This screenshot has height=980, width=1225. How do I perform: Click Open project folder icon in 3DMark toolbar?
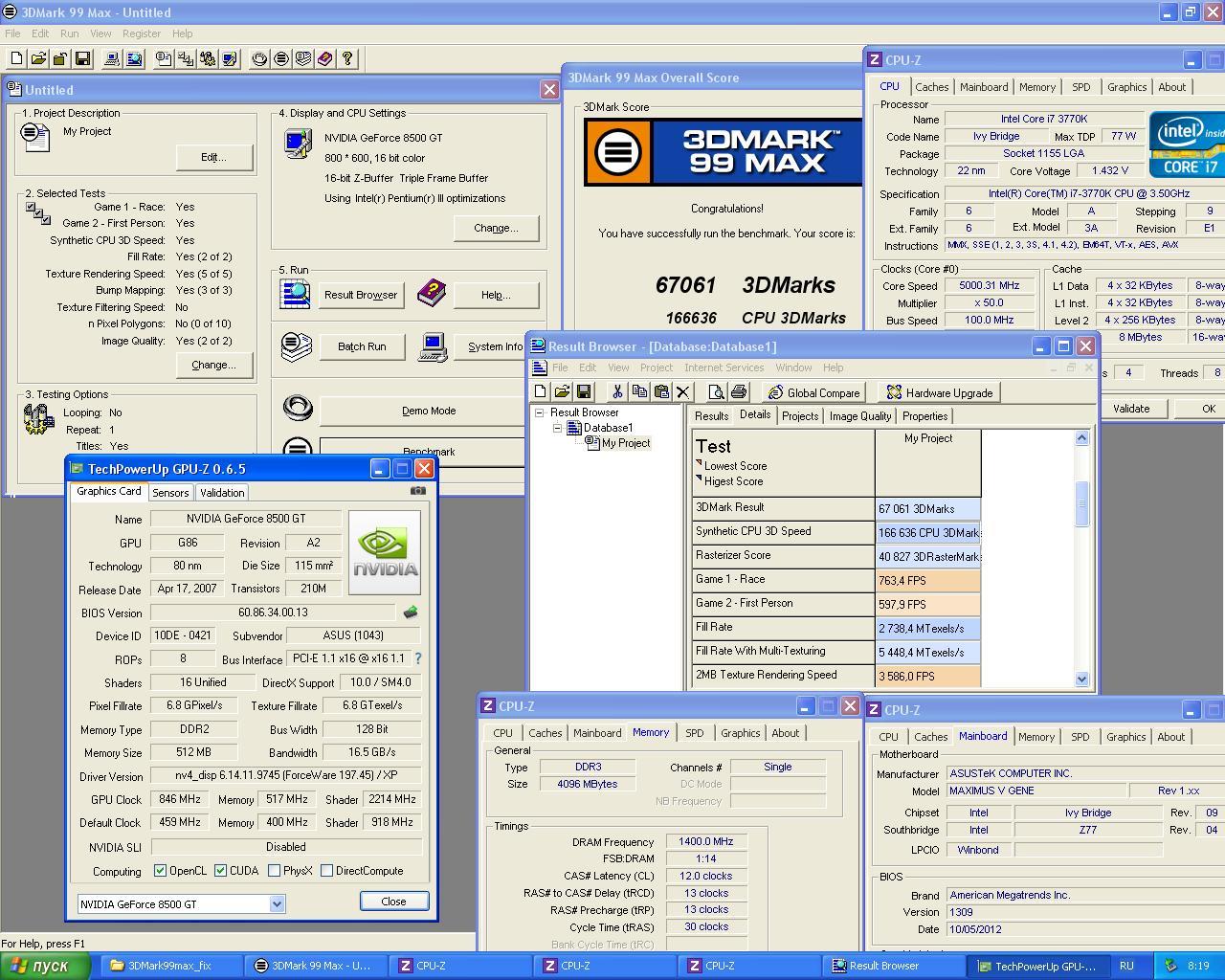pos(39,59)
